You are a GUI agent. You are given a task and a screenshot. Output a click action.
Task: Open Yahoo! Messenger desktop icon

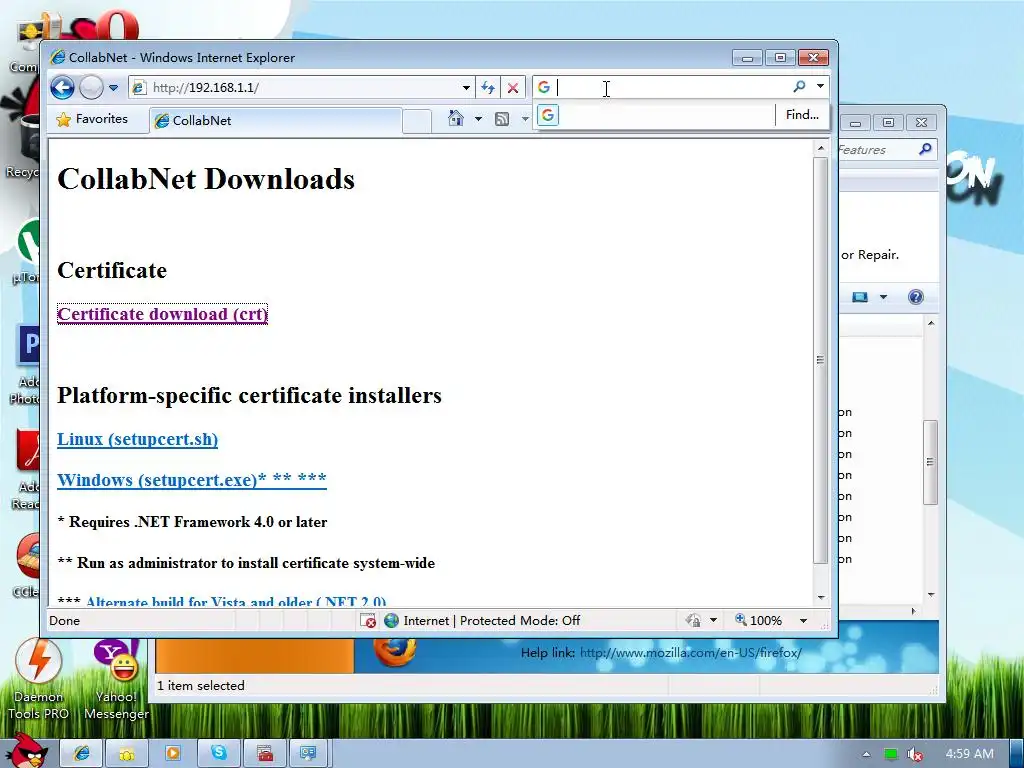tap(116, 680)
